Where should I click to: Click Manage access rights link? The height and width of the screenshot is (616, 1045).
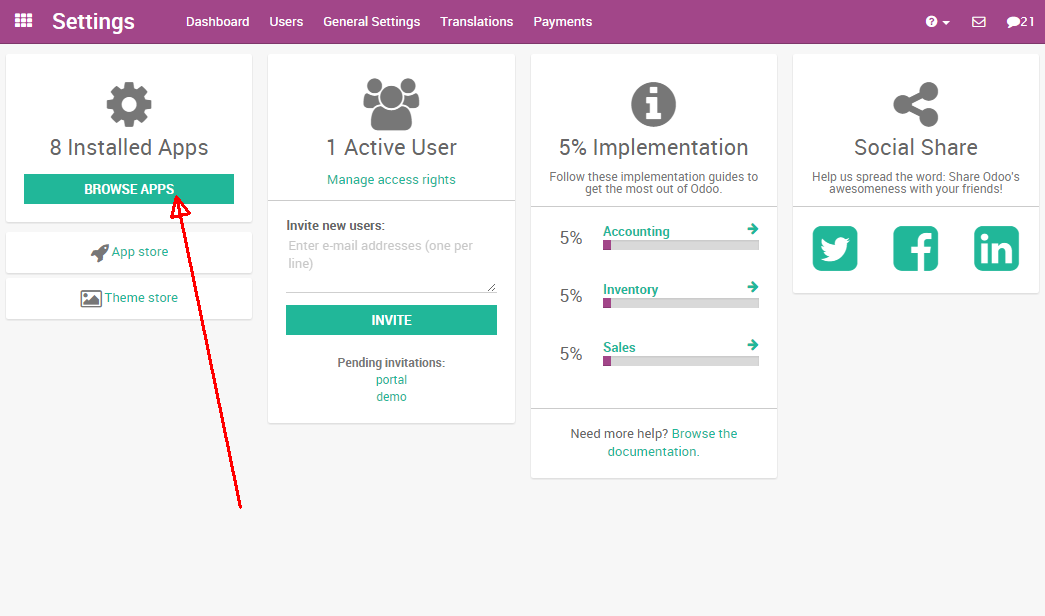pos(391,180)
